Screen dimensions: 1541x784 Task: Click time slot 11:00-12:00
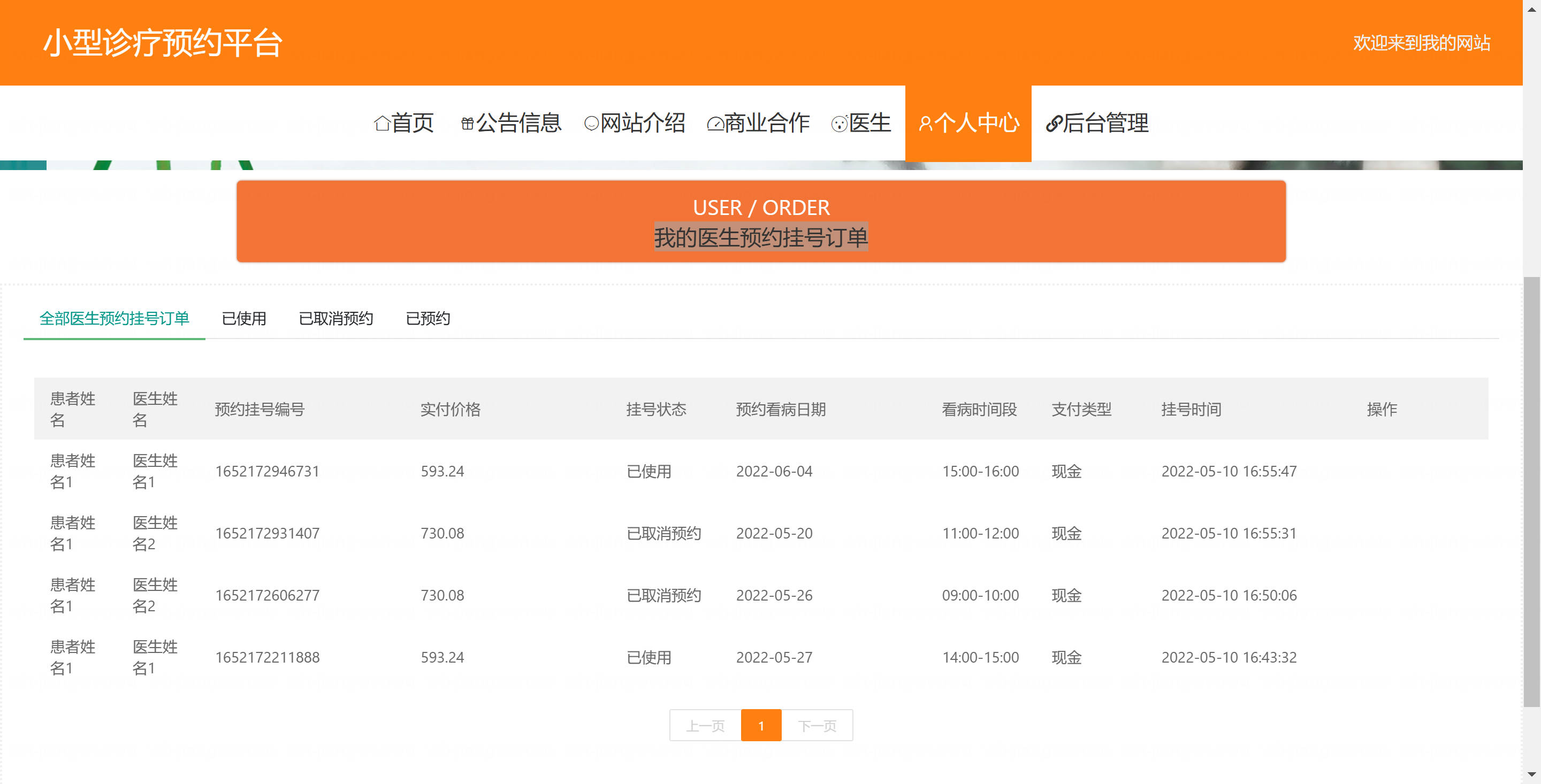pos(980,533)
